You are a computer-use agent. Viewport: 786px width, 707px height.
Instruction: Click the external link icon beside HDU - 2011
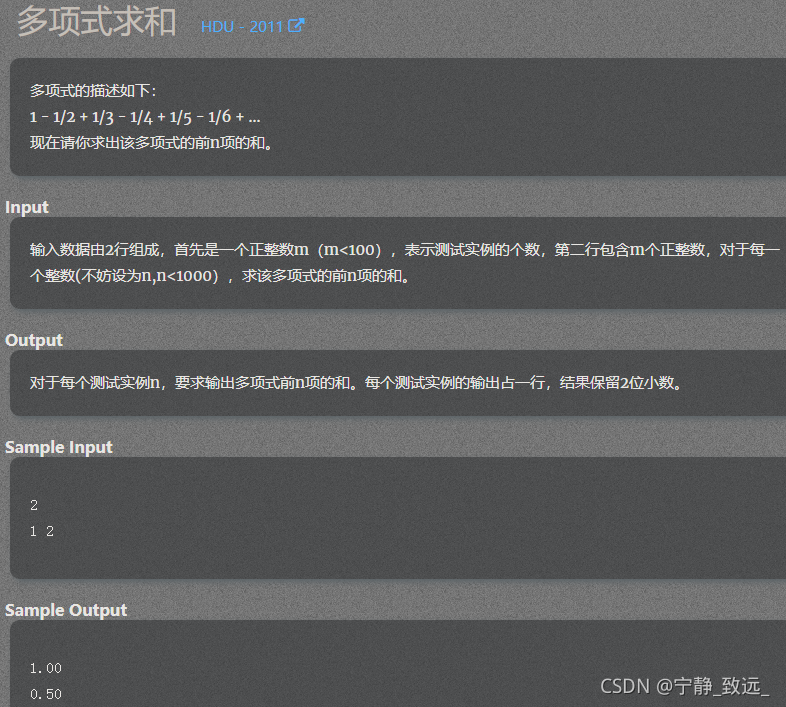point(296,25)
